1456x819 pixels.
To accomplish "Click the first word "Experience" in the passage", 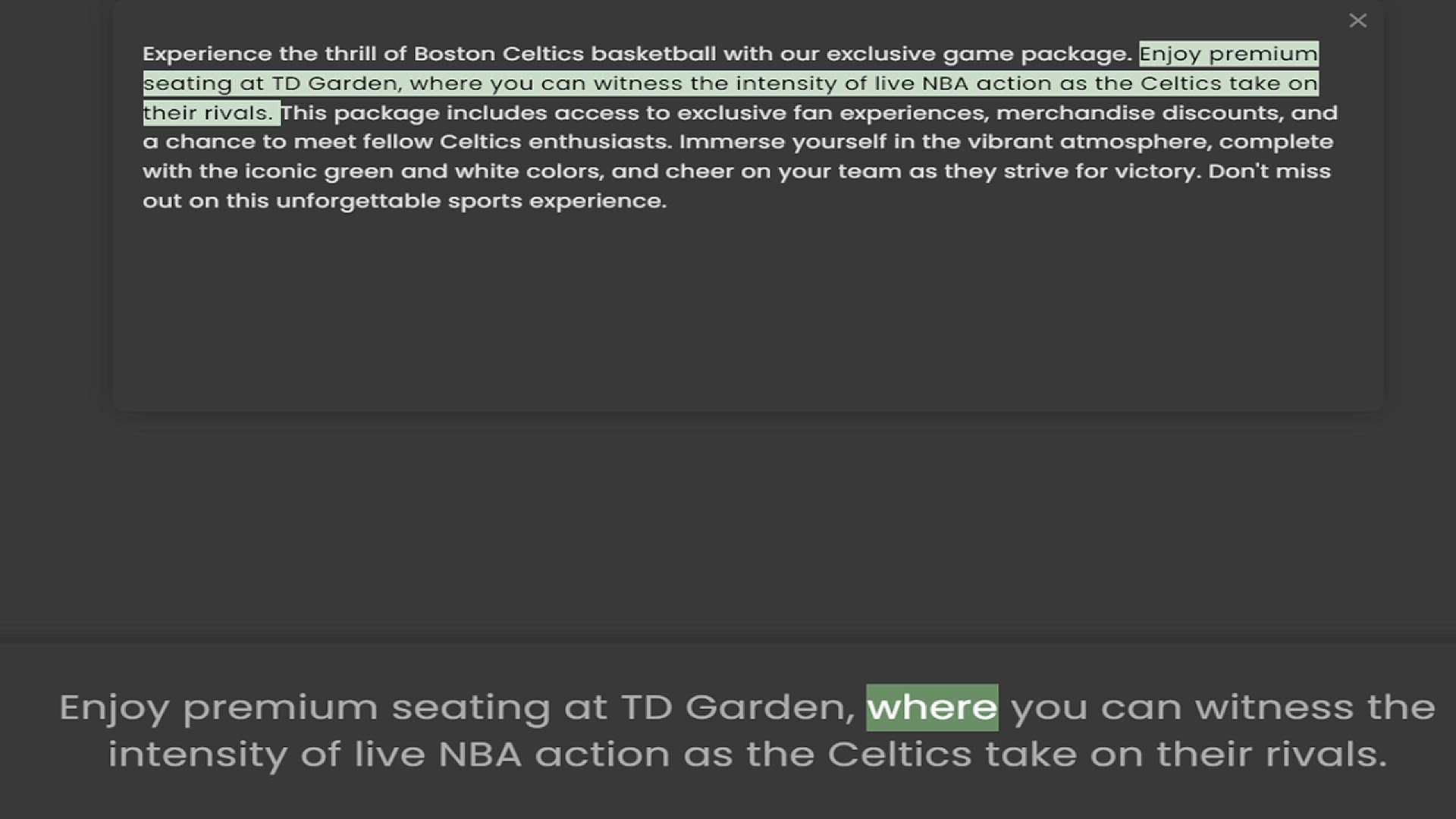I will 207,55.
